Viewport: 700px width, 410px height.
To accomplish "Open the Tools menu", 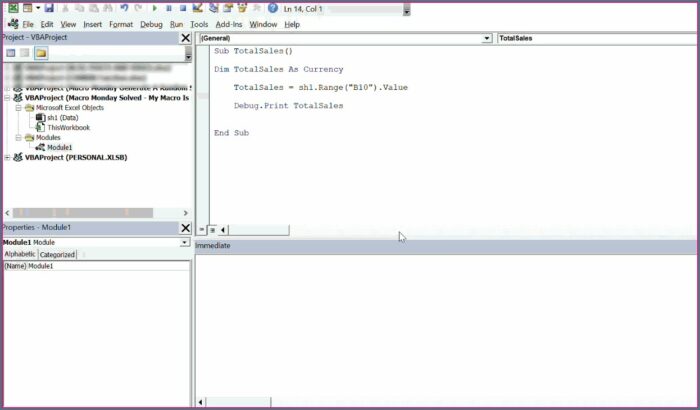I will click(199, 25).
